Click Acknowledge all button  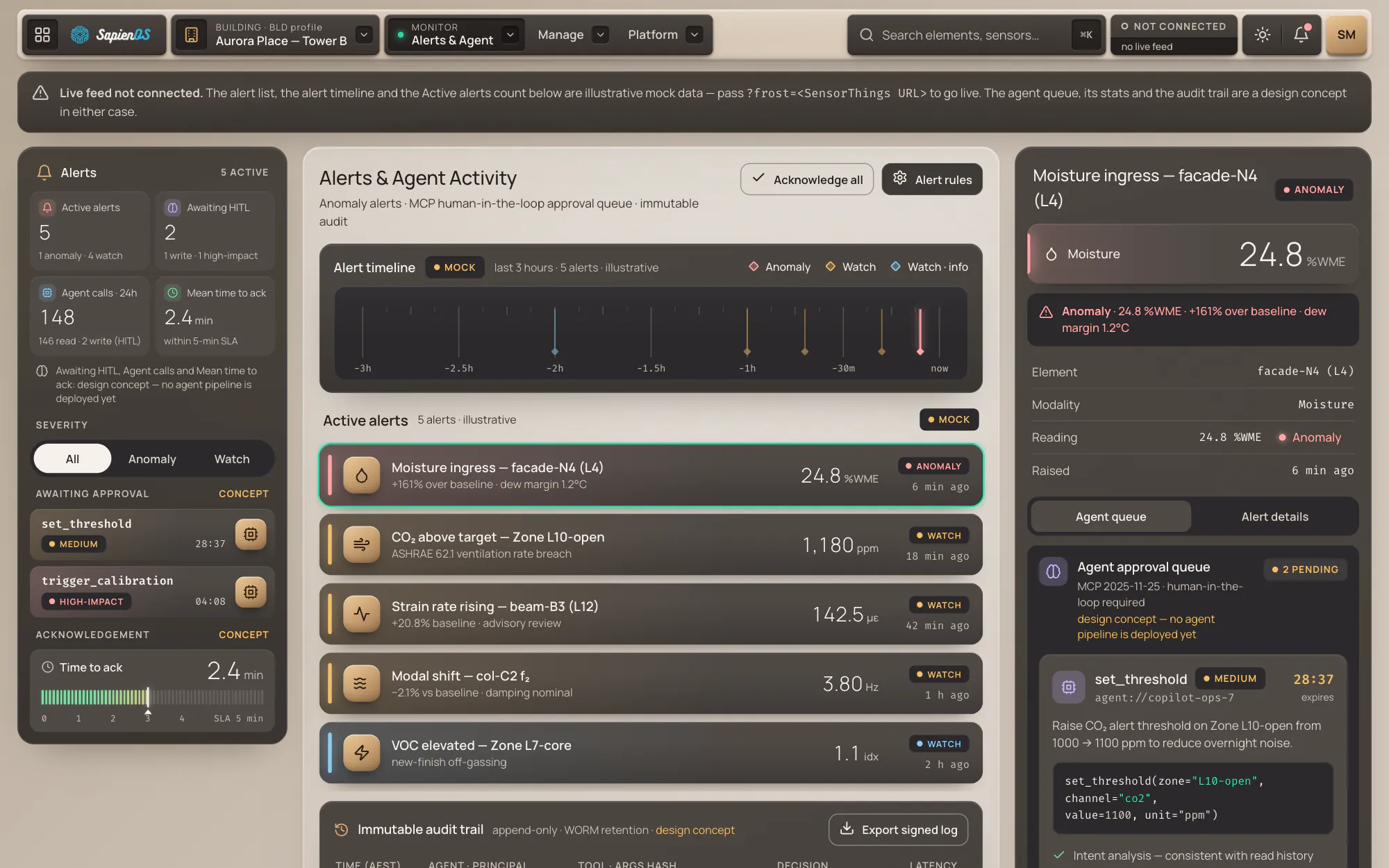(x=807, y=179)
